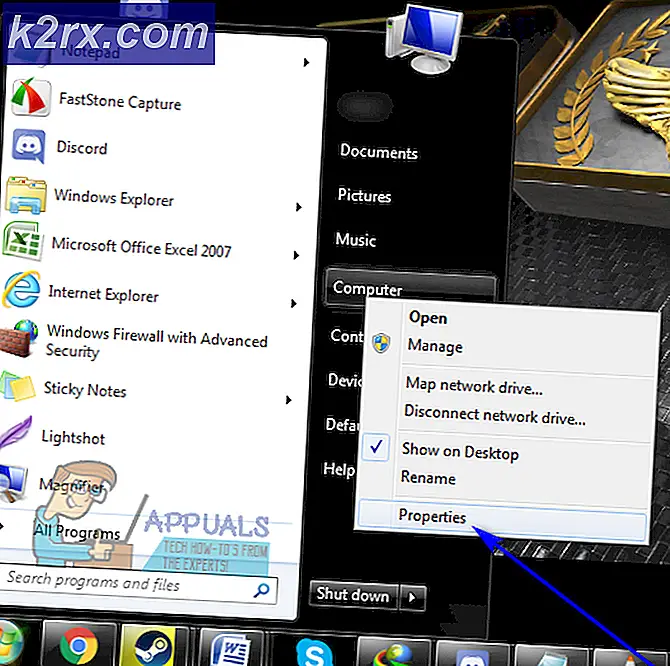Open Pictures from the Start menu

click(364, 195)
